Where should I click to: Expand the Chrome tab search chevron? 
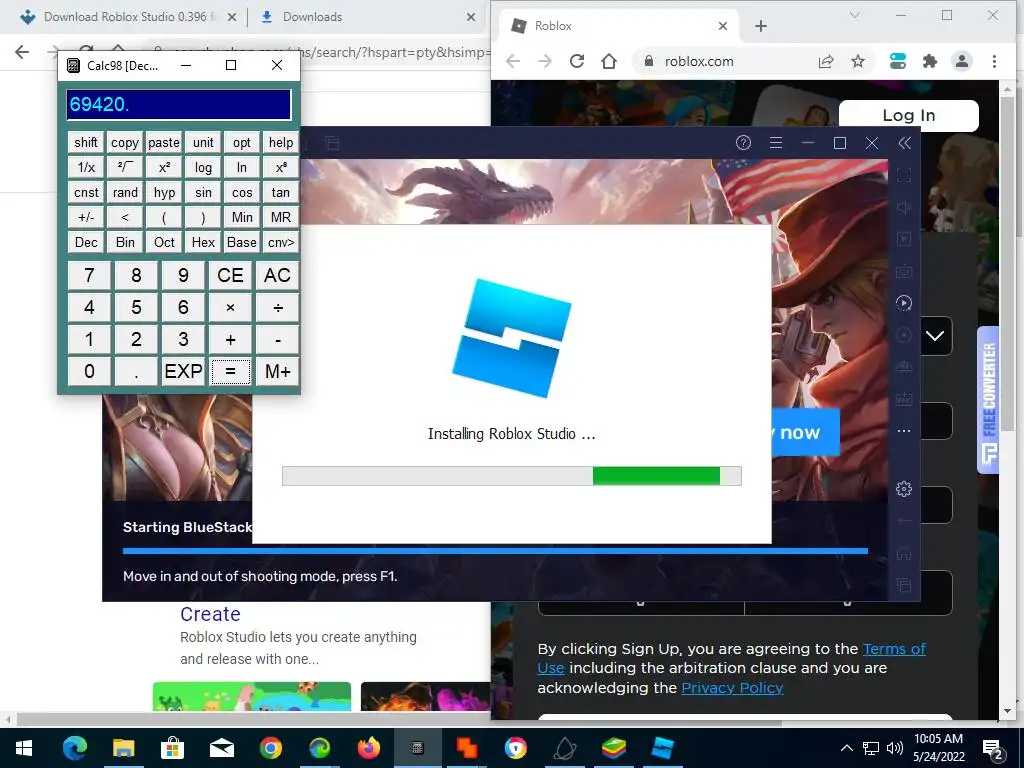click(854, 16)
